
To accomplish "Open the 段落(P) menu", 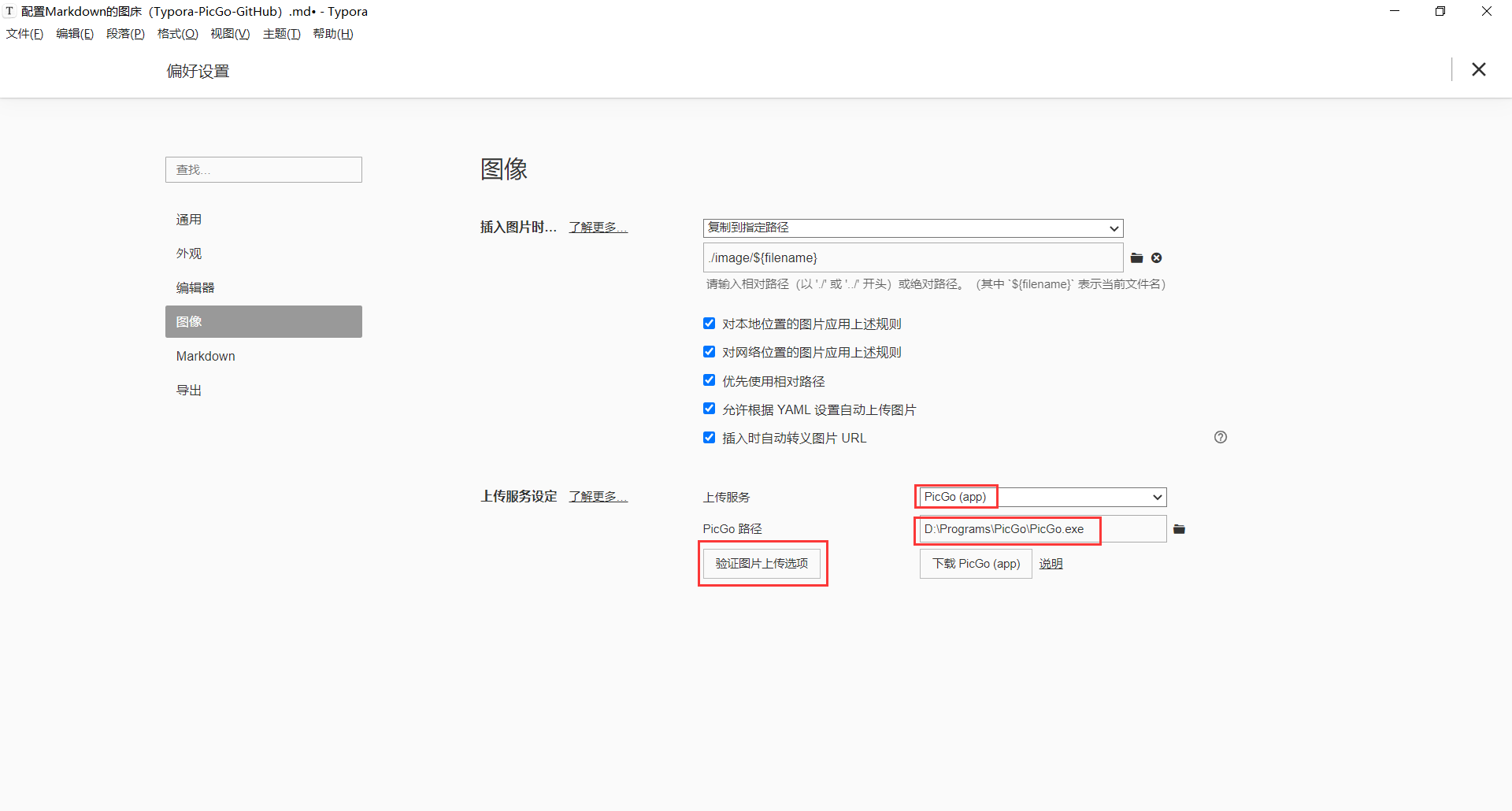I will [125, 34].
